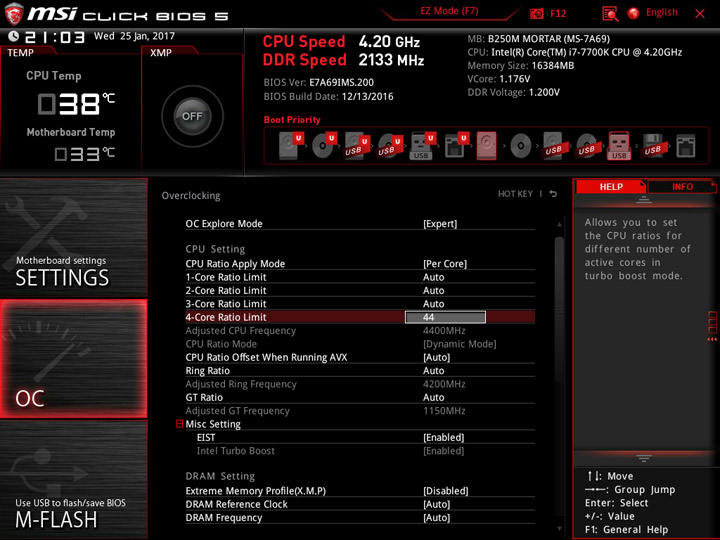Click the MSI dragon shield logo
The image size is (720, 540).
coord(13,14)
